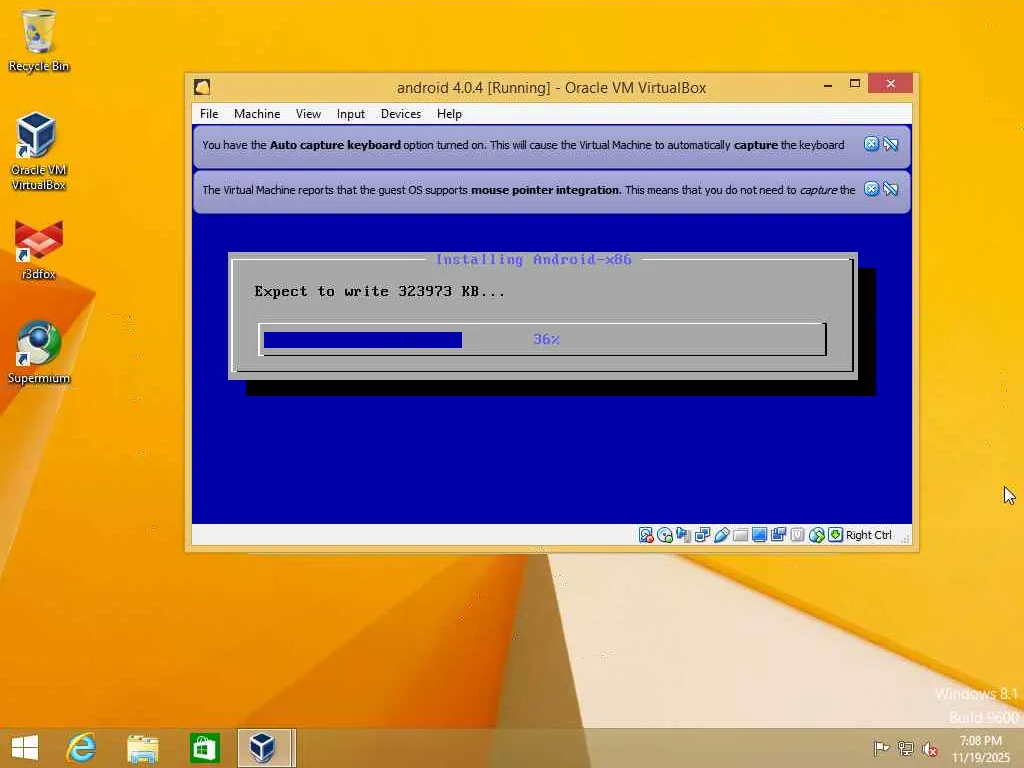Image resolution: width=1024 pixels, height=768 pixels.
Task: Select the r3dfox desktop shortcut
Action: pyautogui.click(x=39, y=250)
